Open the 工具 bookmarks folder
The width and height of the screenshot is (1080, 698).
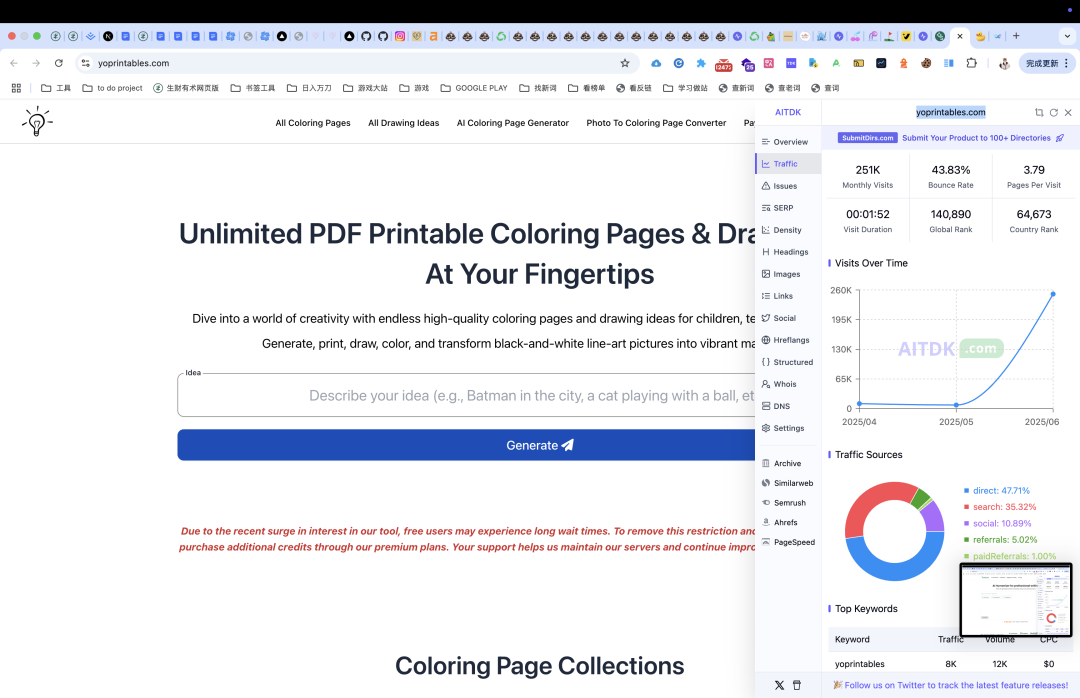[x=56, y=88]
